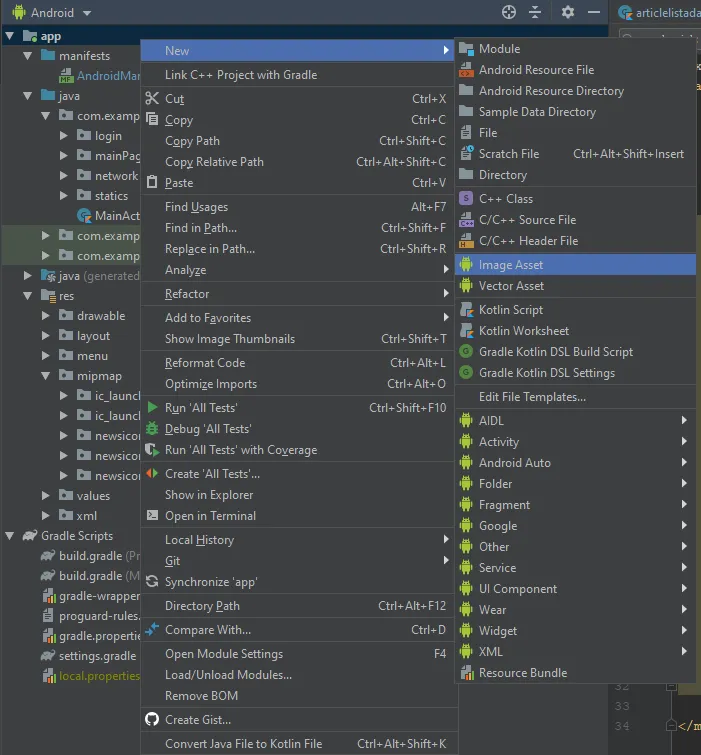The height and width of the screenshot is (755, 701).
Task: Click the C++ Class icon
Action: [466, 198]
